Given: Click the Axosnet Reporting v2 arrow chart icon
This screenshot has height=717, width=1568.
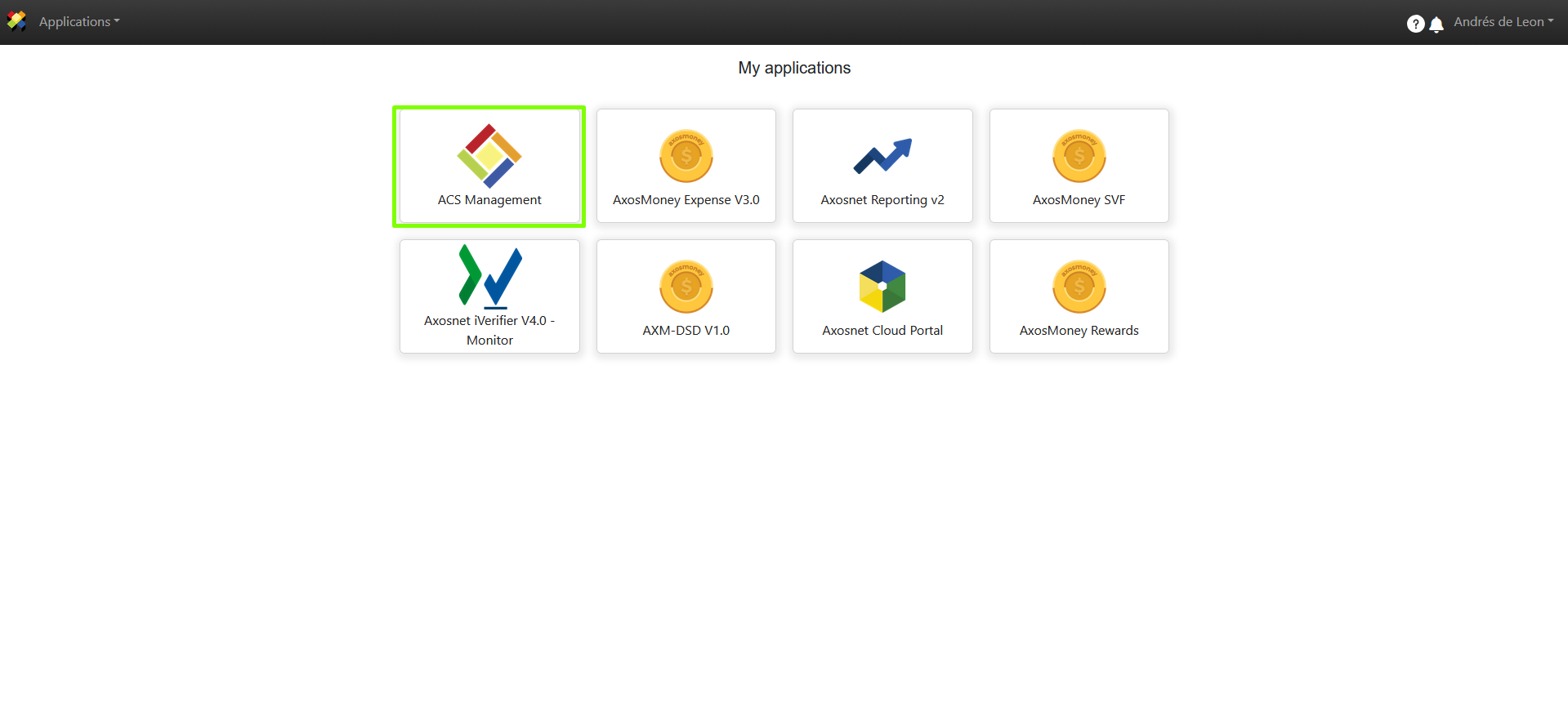Looking at the screenshot, I should (x=882, y=156).
